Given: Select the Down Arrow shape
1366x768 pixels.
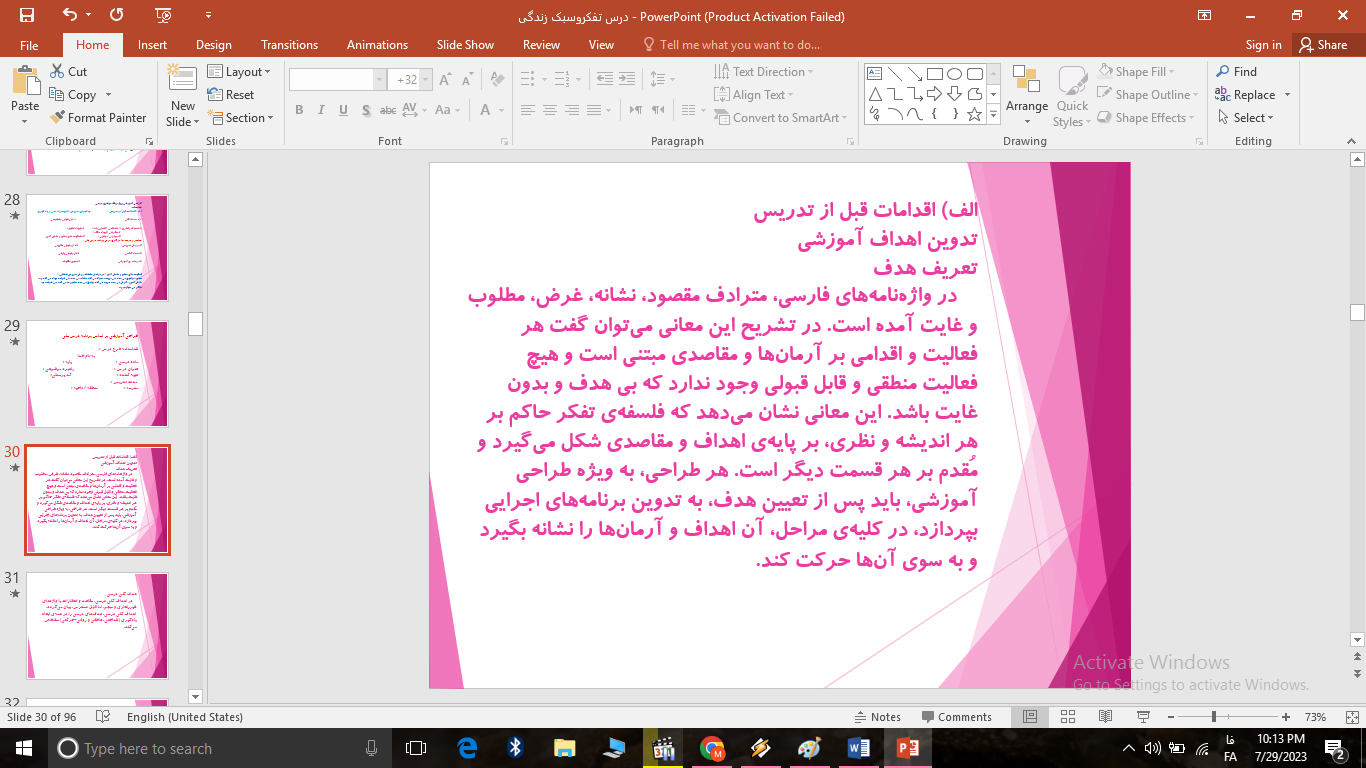Looking at the screenshot, I should click(955, 94).
